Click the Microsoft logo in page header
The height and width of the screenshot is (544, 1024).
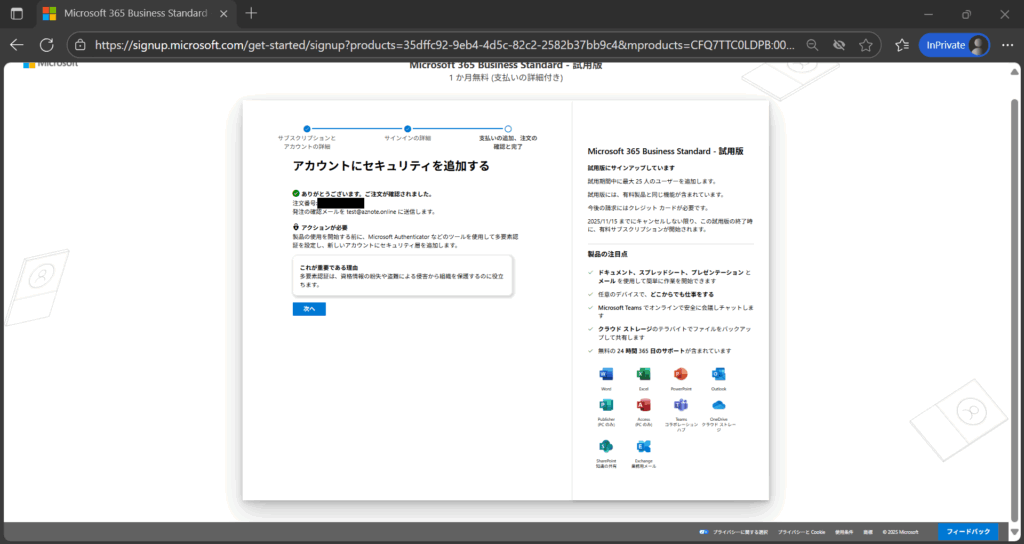tap(50, 64)
